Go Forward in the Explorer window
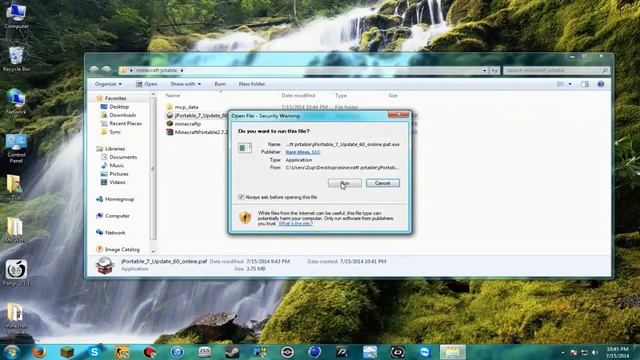The image size is (640, 360). [107, 70]
